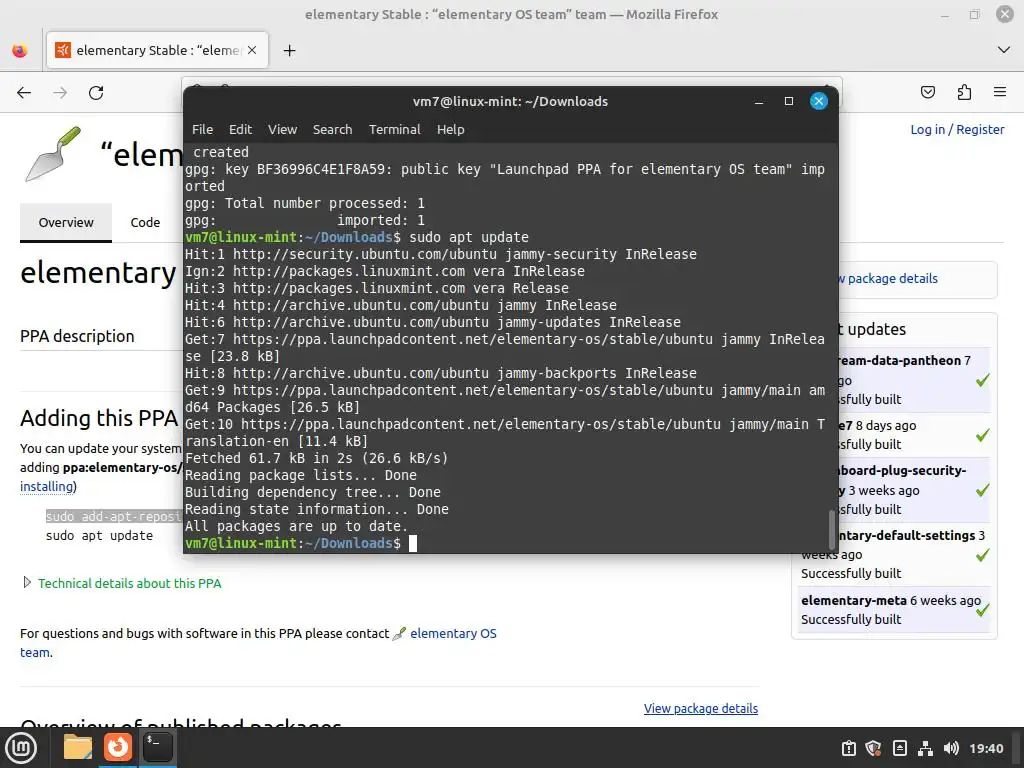Open the list all tabs chevron
Viewport: 1024px width, 768px height.
(x=1004, y=50)
